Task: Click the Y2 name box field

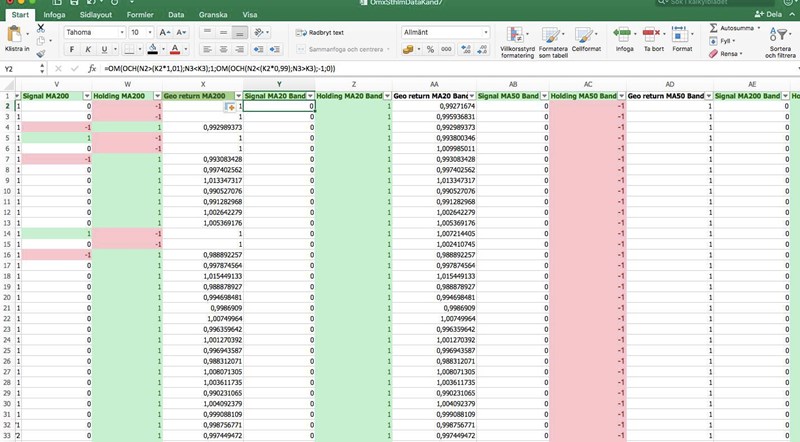Action: click(x=20, y=69)
